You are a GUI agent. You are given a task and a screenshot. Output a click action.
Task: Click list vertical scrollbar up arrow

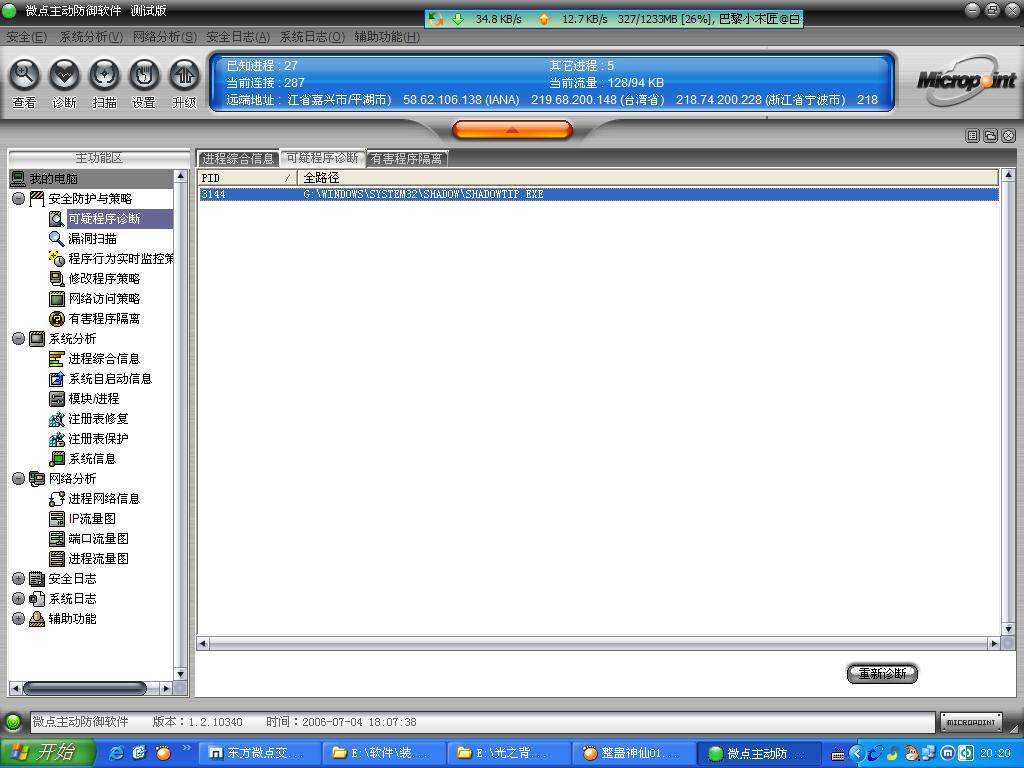[1008, 175]
